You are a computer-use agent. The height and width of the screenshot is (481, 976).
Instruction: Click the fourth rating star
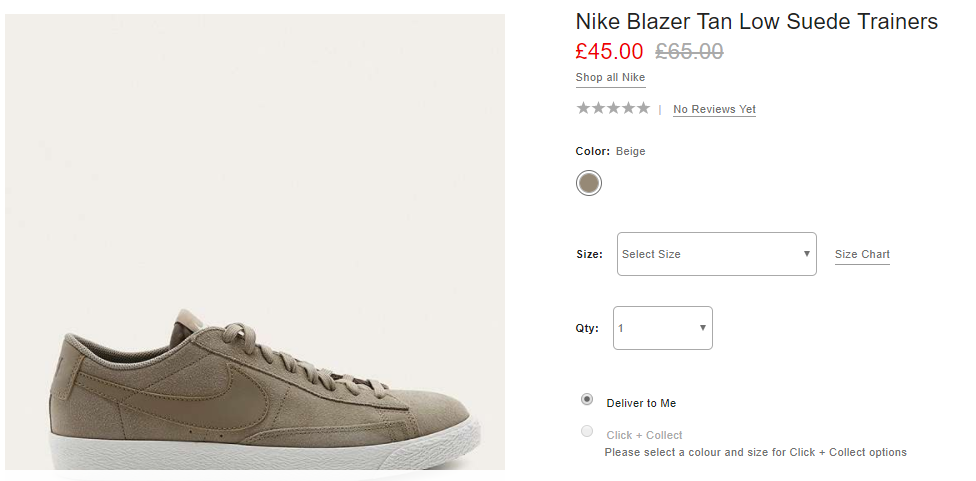[x=628, y=108]
